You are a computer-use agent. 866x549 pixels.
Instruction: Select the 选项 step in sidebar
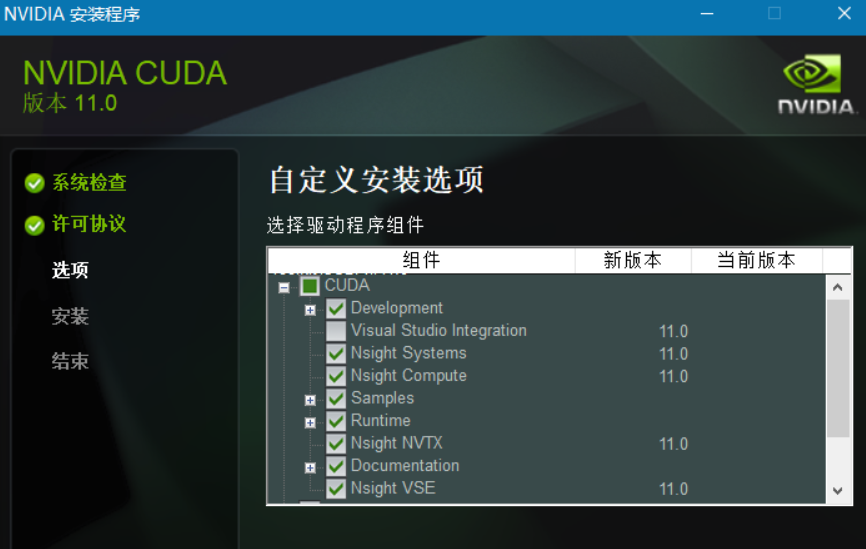coord(70,270)
